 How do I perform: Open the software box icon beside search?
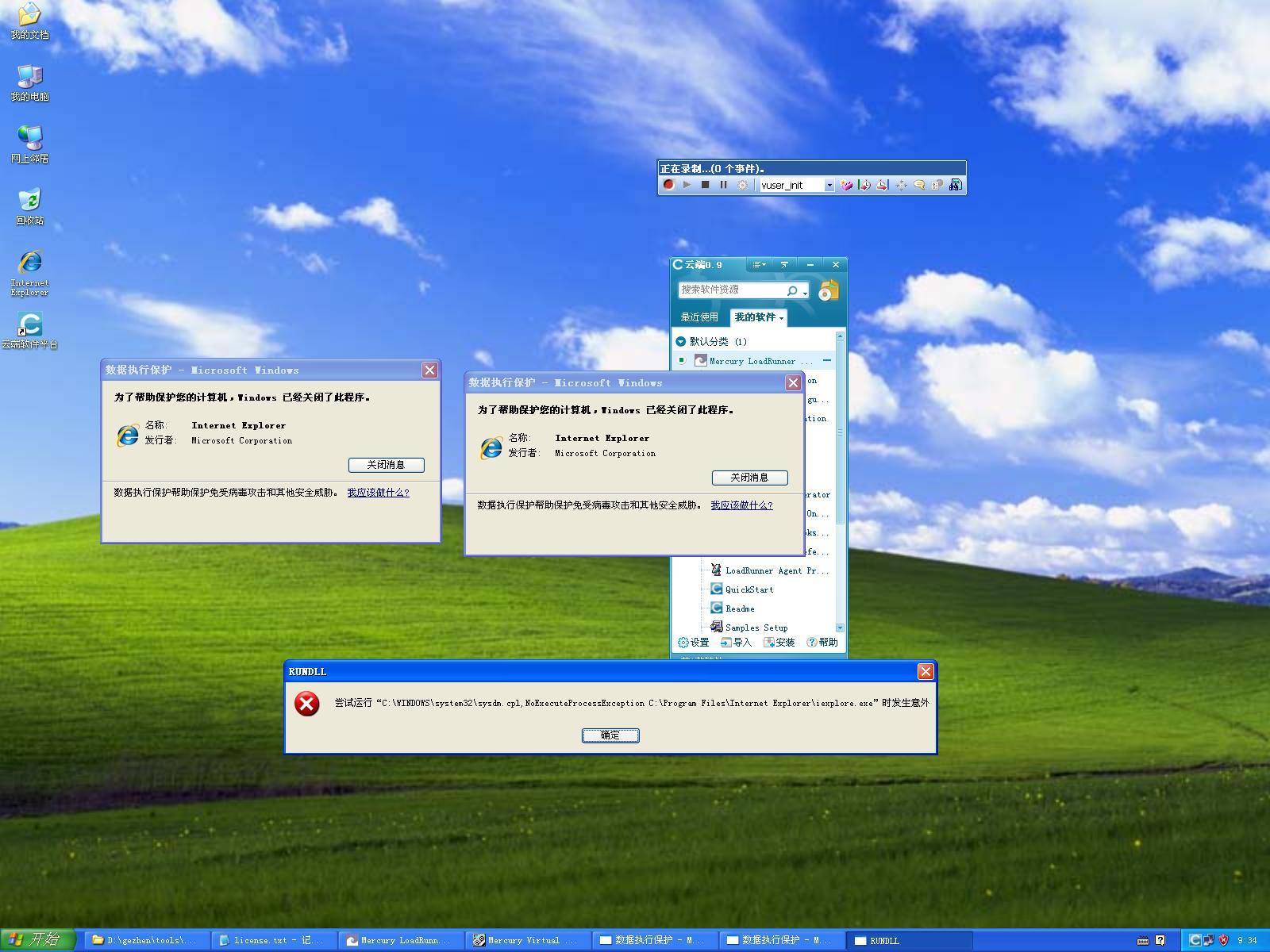coord(828,290)
